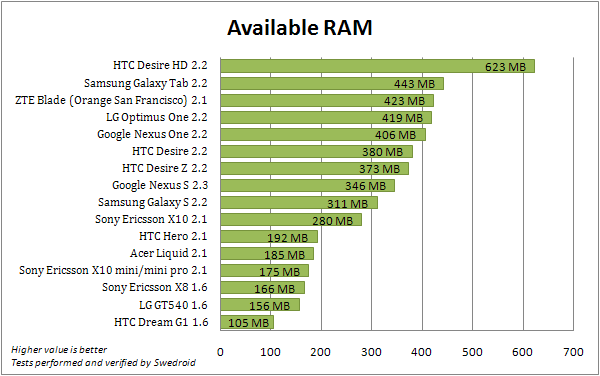The image size is (600, 376).
Task: Select the HTC Desire HD 623 MB bar
Action: point(377,66)
